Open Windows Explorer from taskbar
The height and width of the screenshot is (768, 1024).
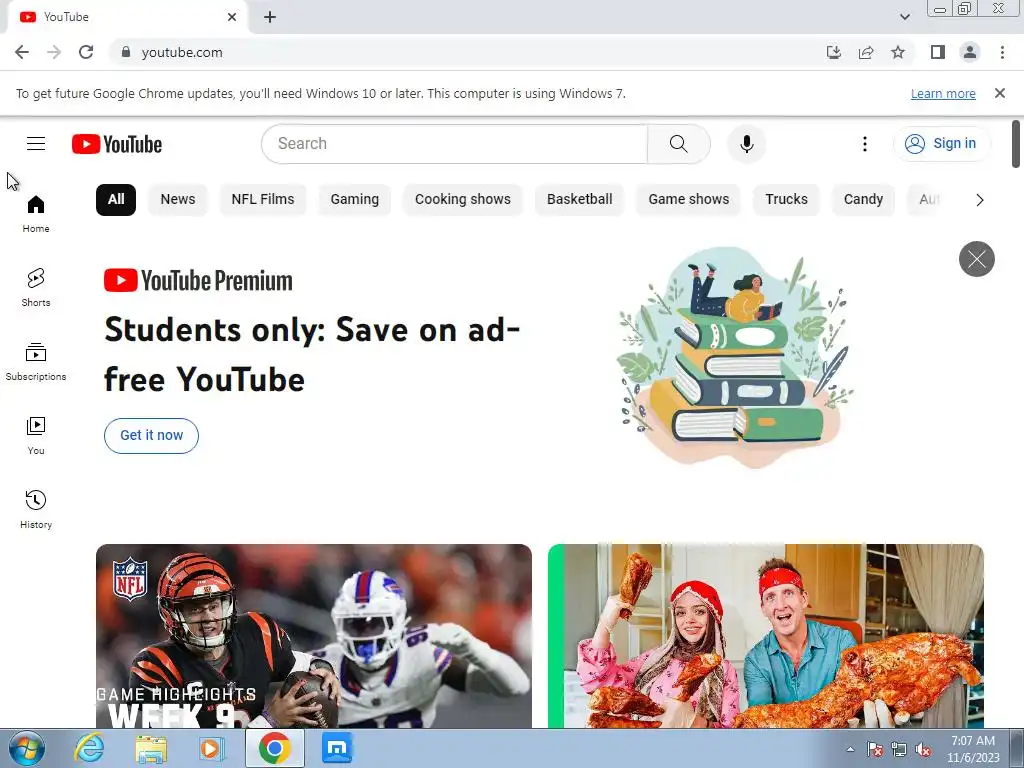tap(151, 748)
